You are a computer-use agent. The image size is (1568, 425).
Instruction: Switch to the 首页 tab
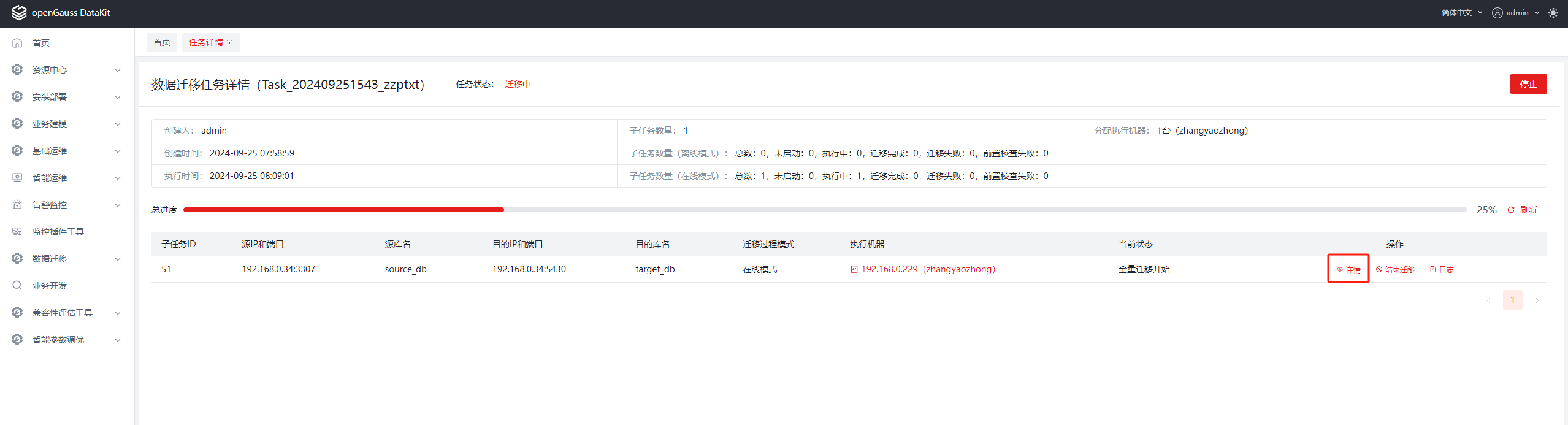pyautogui.click(x=162, y=42)
